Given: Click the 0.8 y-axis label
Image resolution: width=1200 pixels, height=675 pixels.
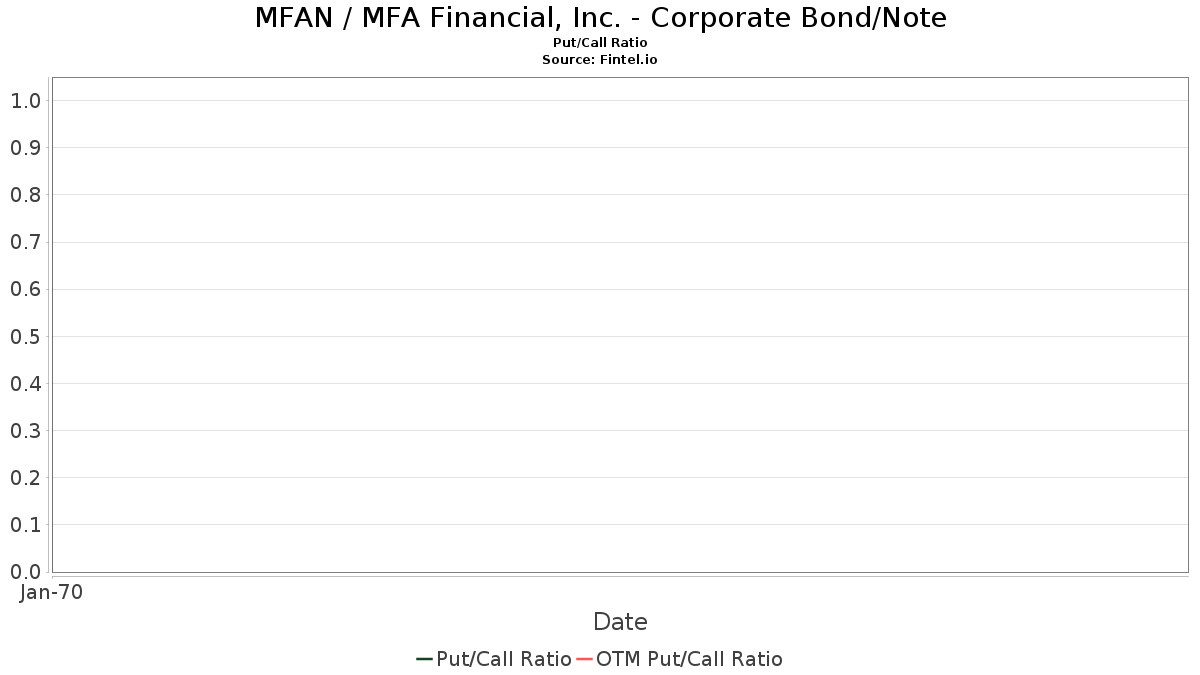Looking at the screenshot, I should click(25, 195).
